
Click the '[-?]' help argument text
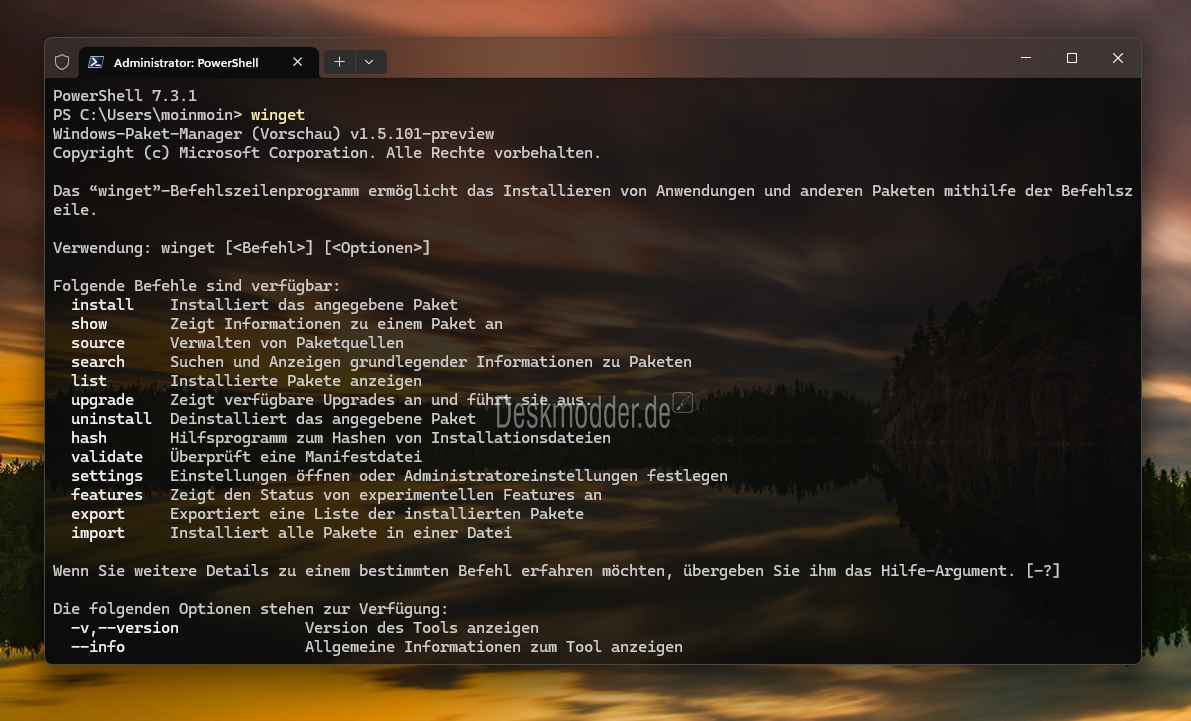(1043, 571)
